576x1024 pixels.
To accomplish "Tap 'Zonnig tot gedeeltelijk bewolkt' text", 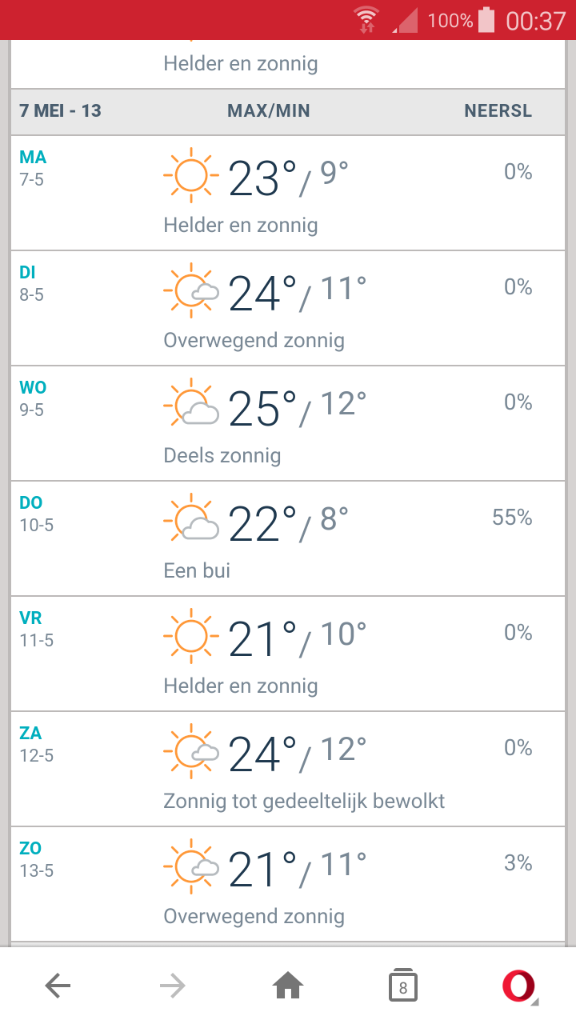I will [304, 801].
